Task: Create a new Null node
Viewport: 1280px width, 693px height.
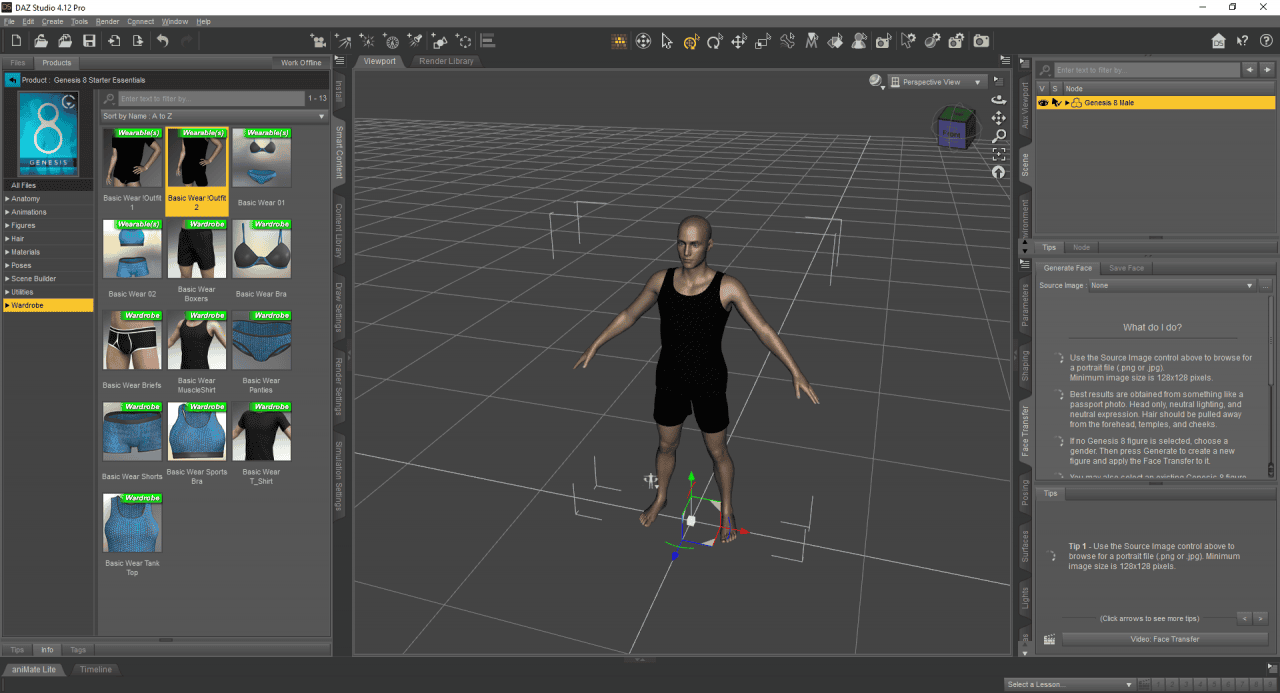Action: tap(463, 41)
